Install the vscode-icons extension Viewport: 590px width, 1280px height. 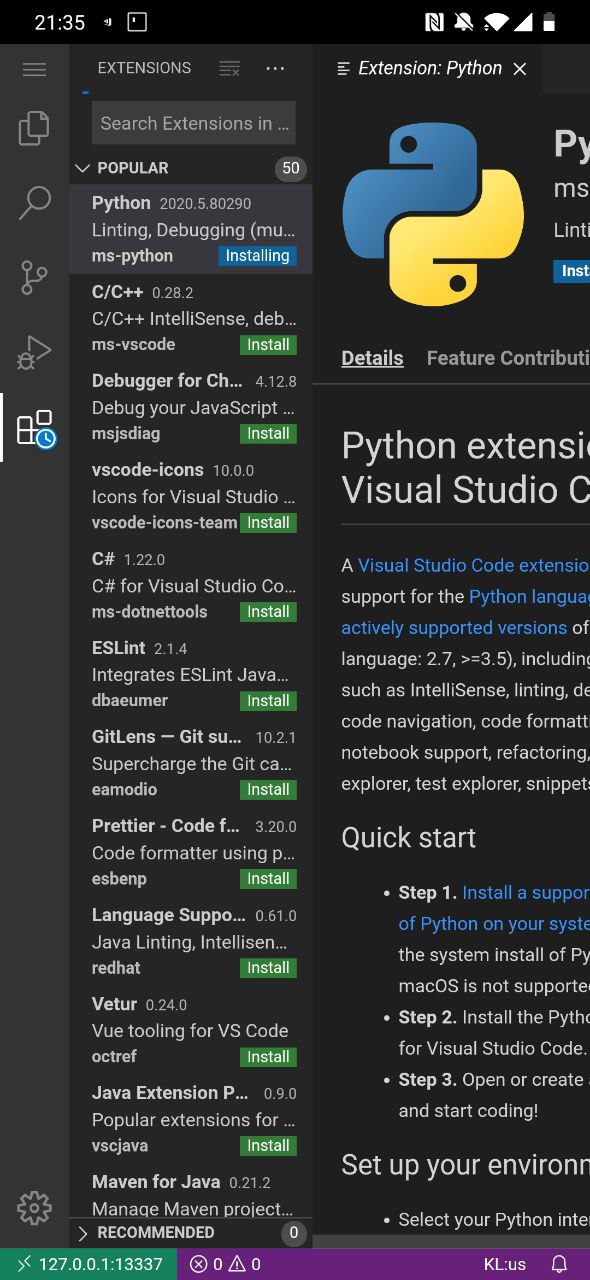coord(268,523)
